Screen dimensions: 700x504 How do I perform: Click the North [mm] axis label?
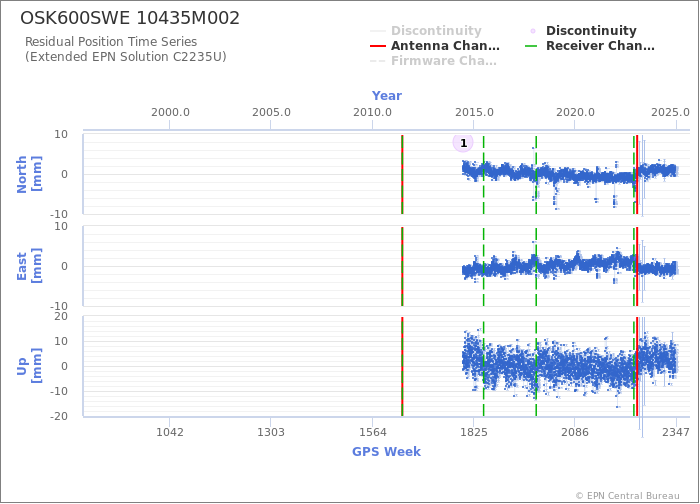pos(29,174)
